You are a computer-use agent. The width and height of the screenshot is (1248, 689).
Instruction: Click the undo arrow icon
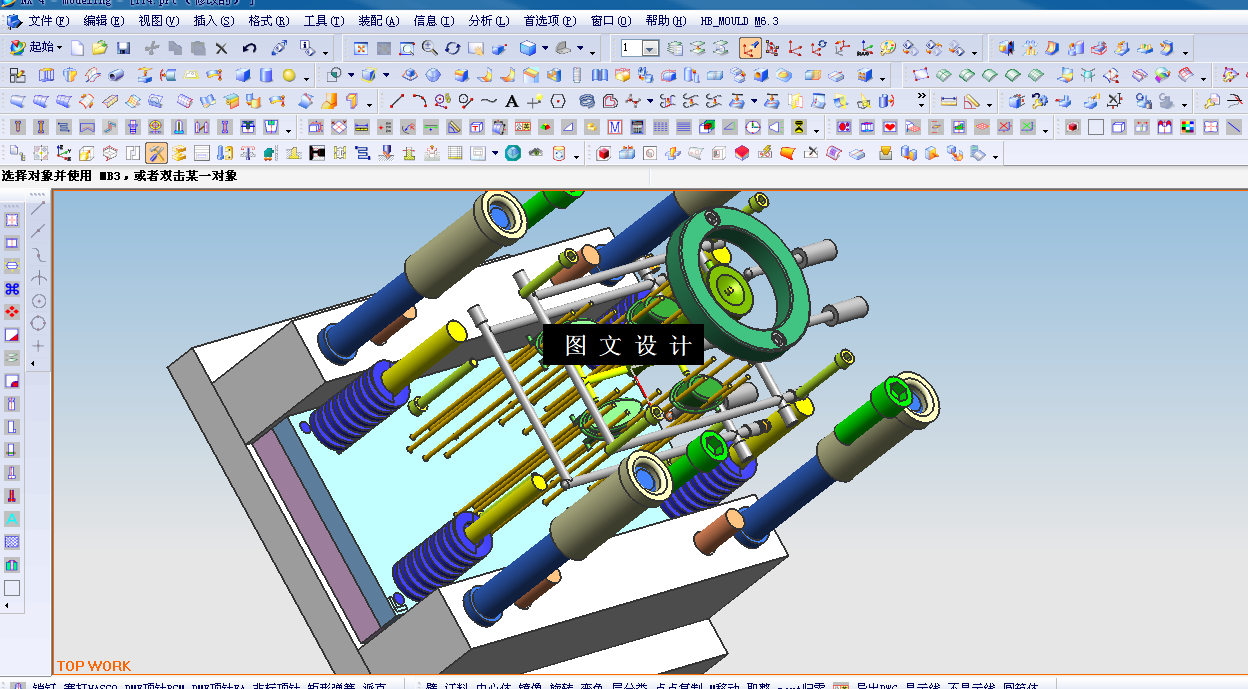point(250,48)
